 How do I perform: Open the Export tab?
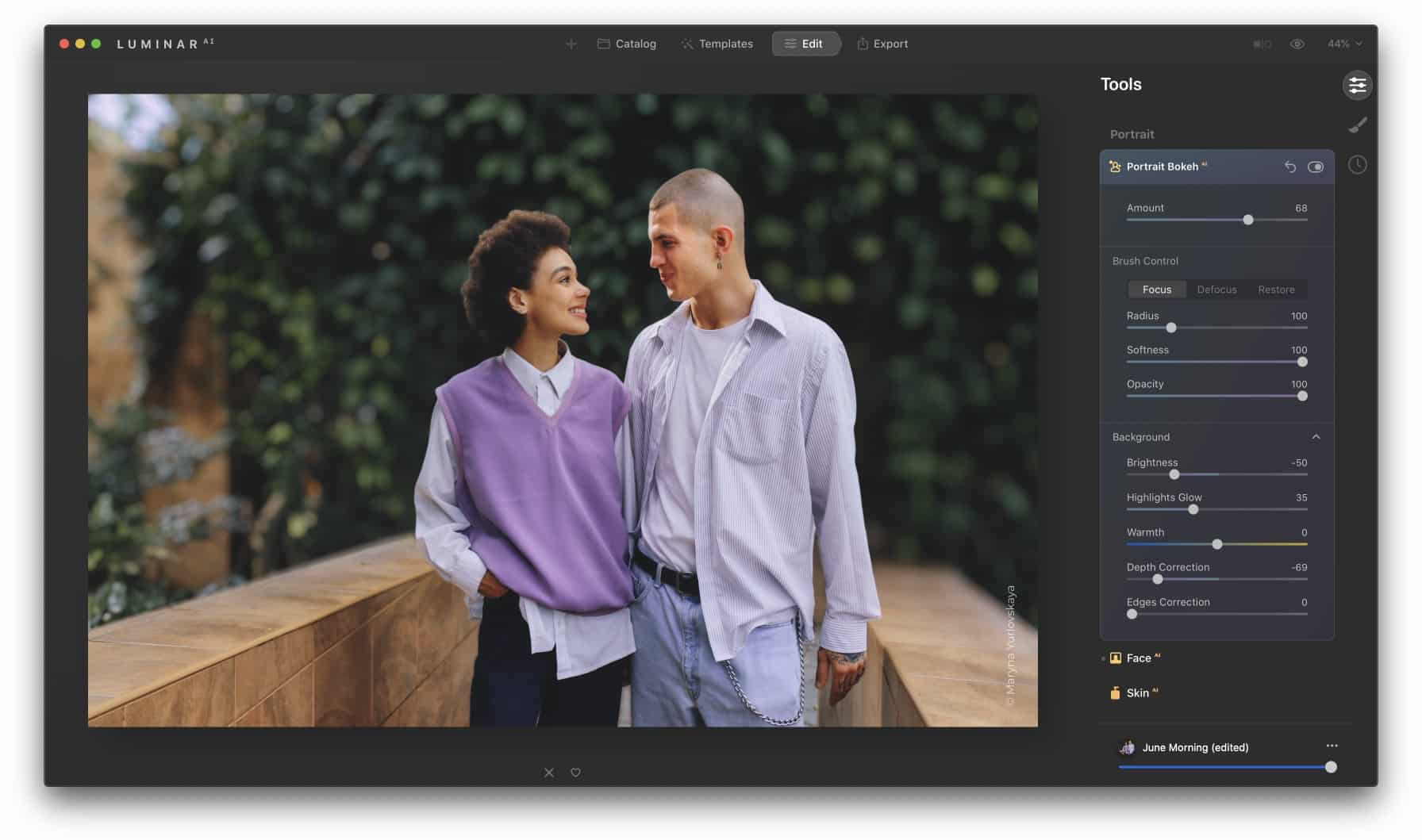pyautogui.click(x=882, y=44)
